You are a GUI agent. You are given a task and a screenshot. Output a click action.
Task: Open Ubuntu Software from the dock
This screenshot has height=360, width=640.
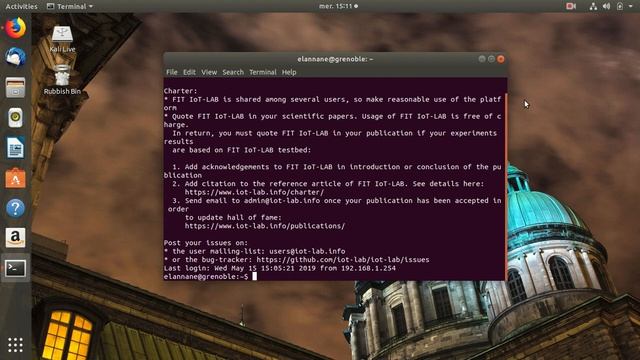point(16,178)
